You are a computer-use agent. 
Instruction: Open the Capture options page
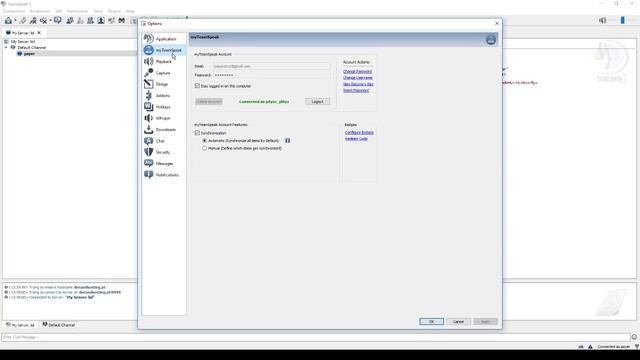tap(164, 73)
